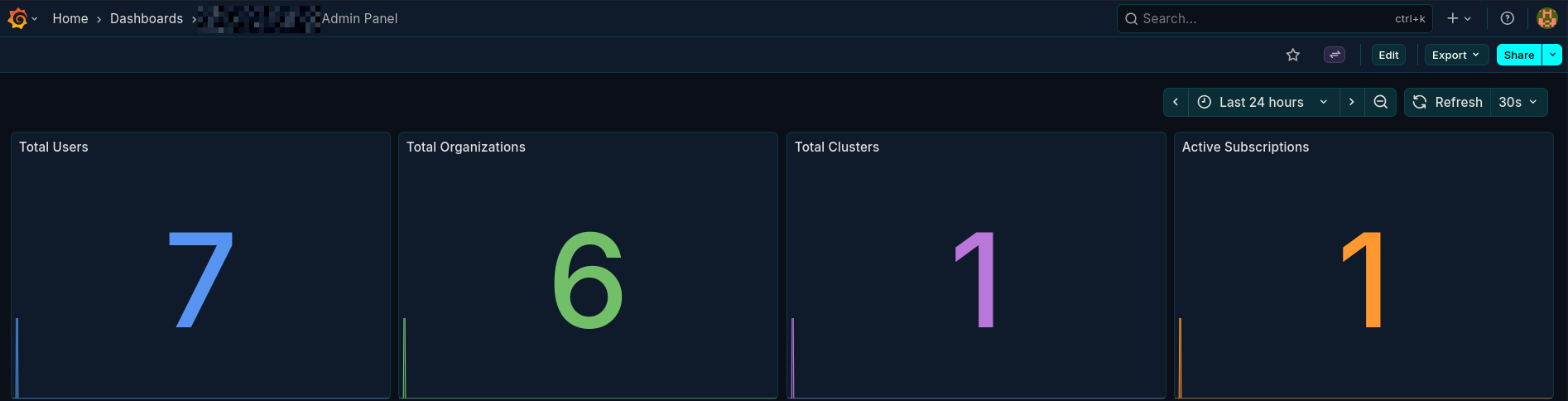The image size is (1568, 401).
Task: Click the purple swap arrows icon
Action: (x=1334, y=56)
